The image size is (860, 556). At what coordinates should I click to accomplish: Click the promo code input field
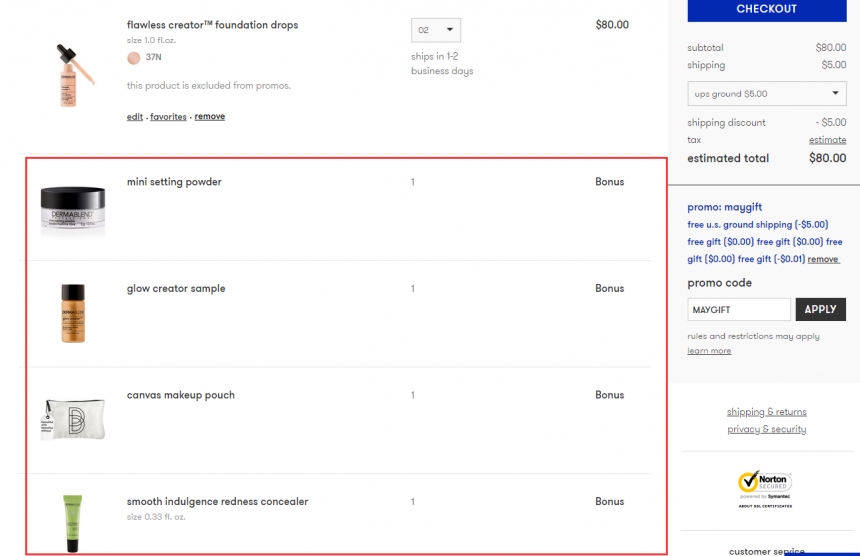pos(738,310)
